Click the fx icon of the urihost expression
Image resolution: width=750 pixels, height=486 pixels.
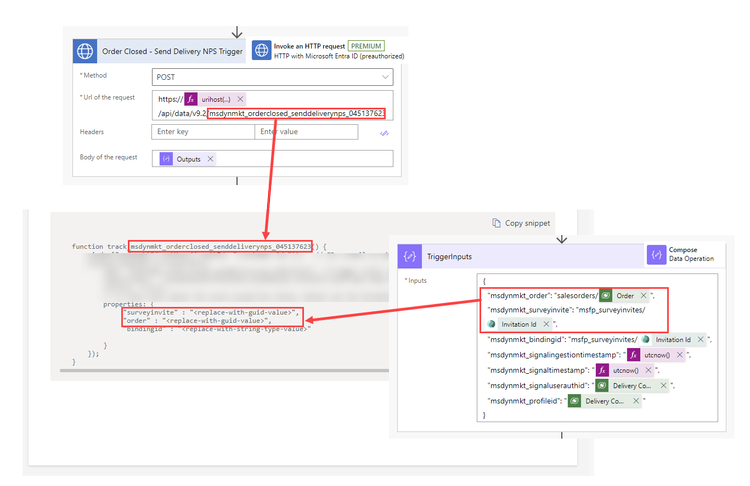191,99
